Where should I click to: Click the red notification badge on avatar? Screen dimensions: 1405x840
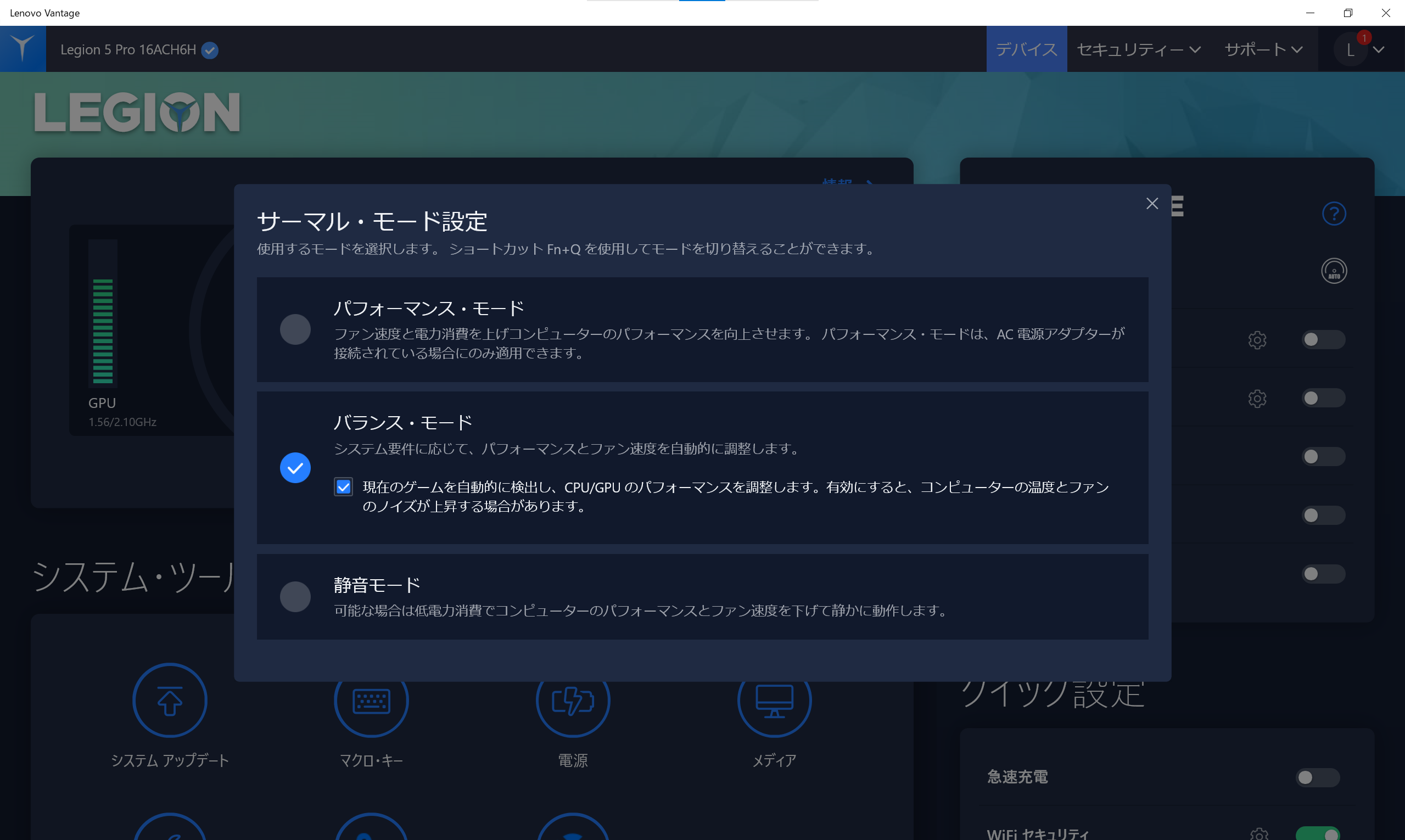pos(1364,38)
